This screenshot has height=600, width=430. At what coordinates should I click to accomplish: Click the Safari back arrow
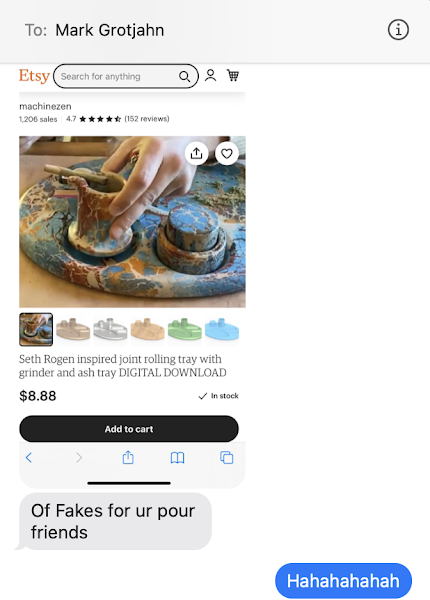point(29,457)
